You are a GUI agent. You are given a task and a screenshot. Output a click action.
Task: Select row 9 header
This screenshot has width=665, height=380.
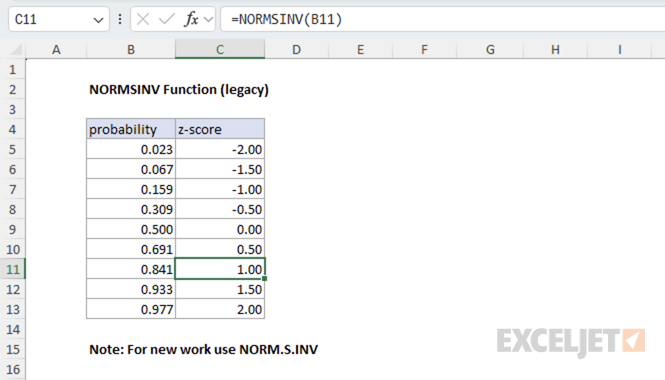click(13, 229)
